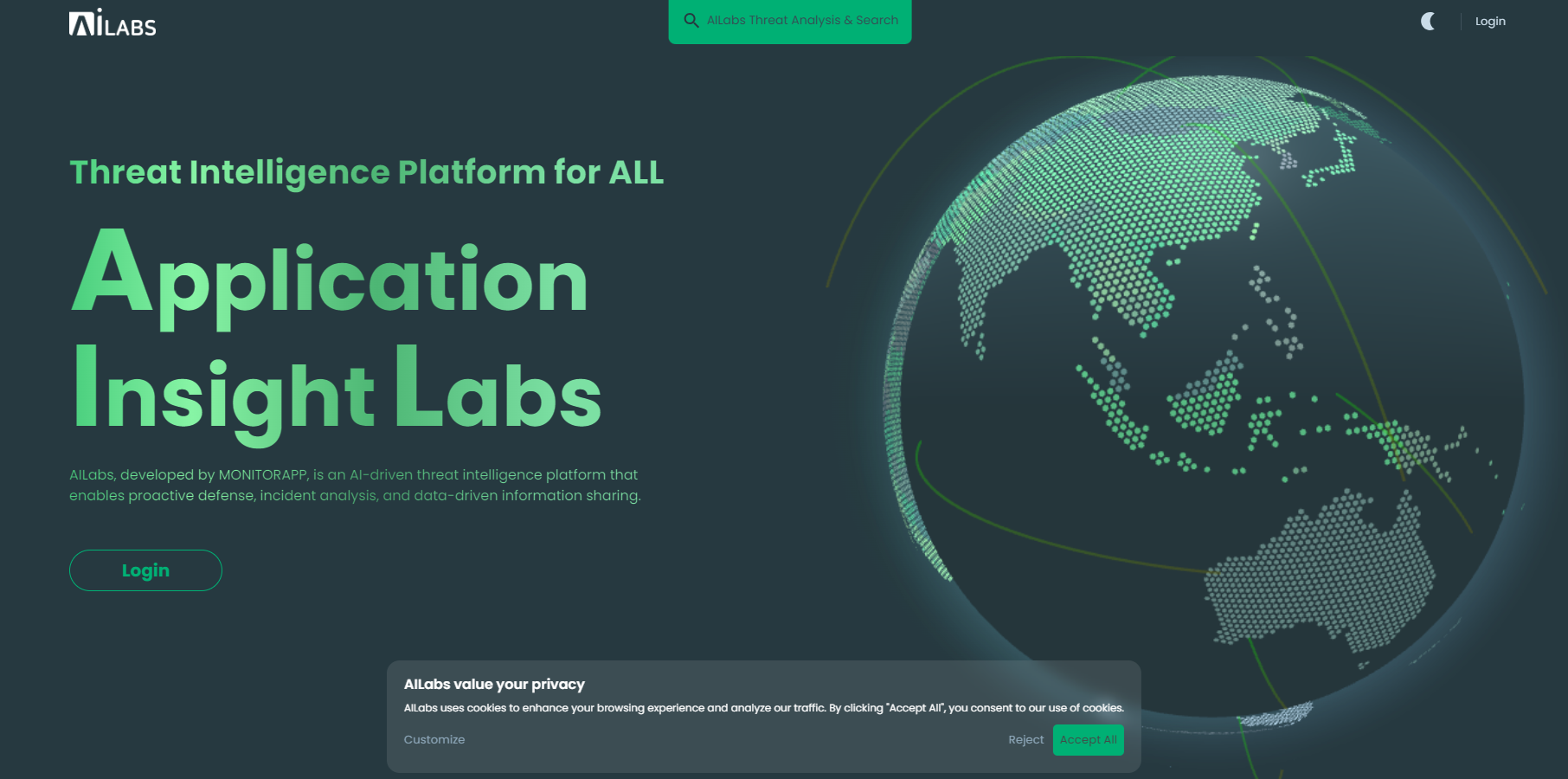This screenshot has height=779, width=1568.
Task: Accept all cookies
Action: click(1089, 740)
